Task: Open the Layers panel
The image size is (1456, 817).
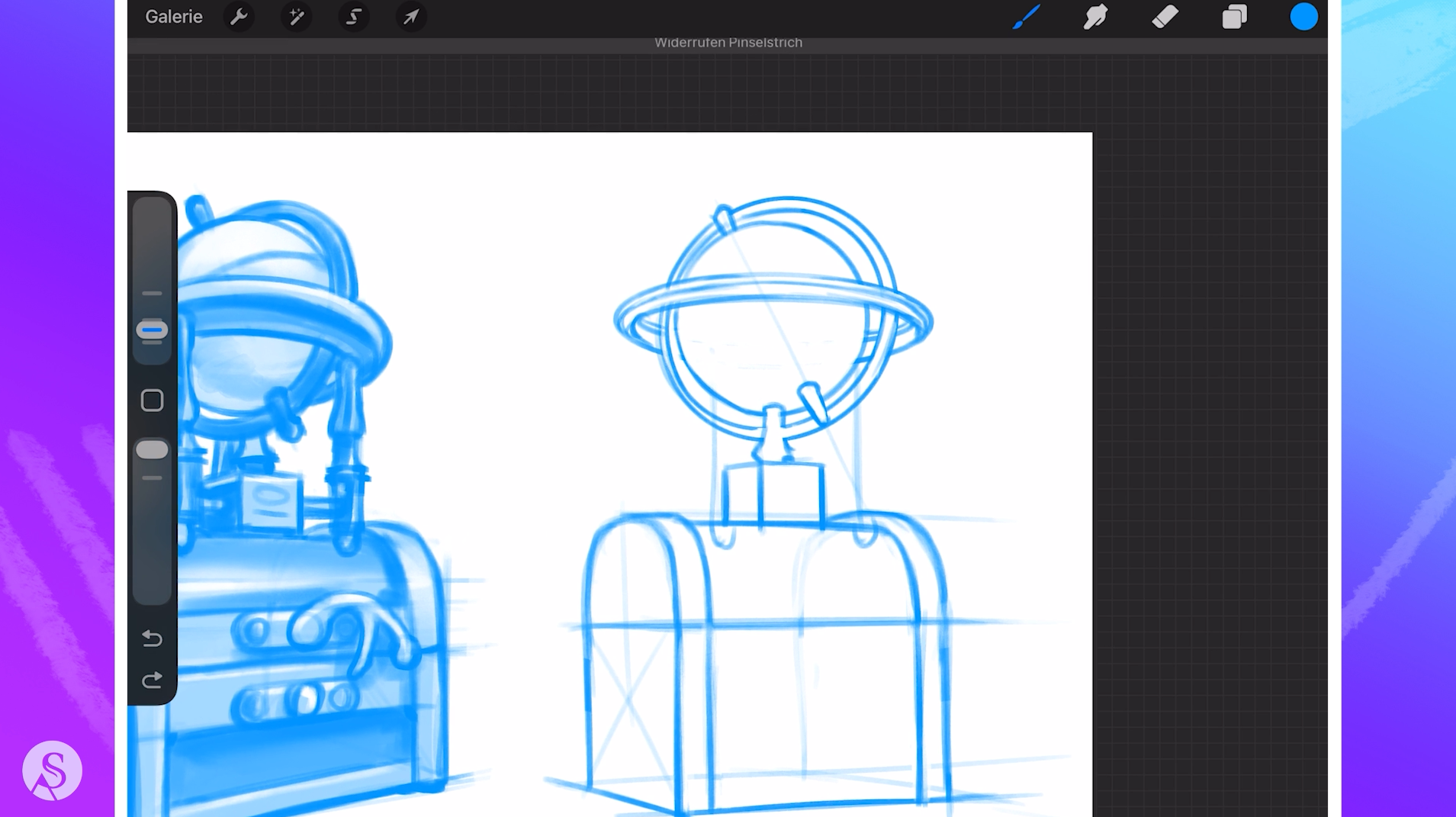Action: (x=1234, y=17)
